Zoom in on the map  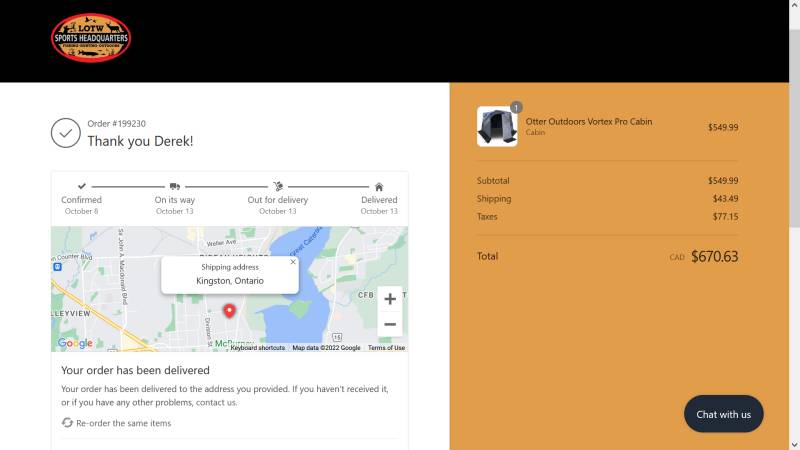coord(390,299)
